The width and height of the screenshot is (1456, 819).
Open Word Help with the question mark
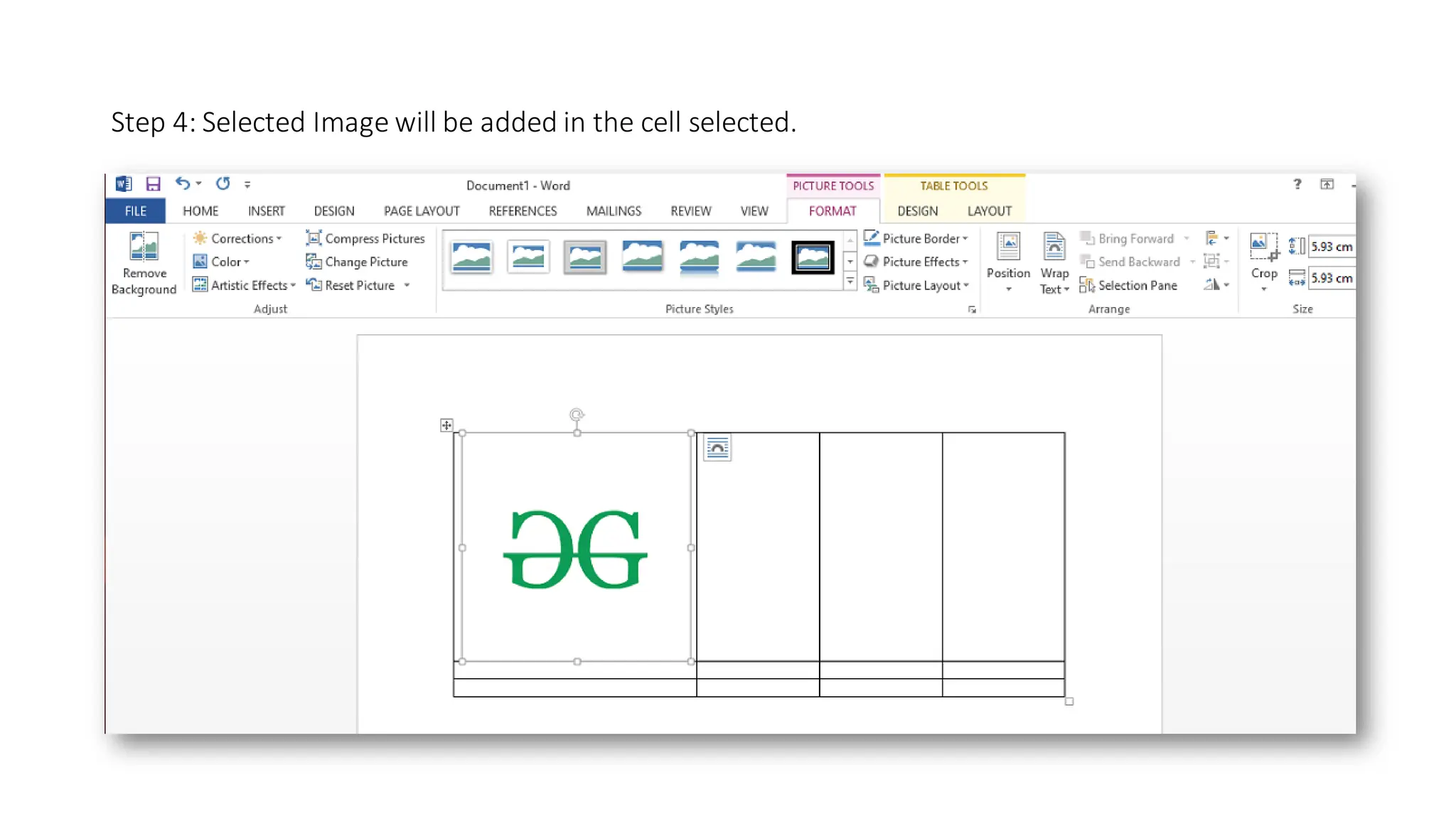(x=1297, y=184)
